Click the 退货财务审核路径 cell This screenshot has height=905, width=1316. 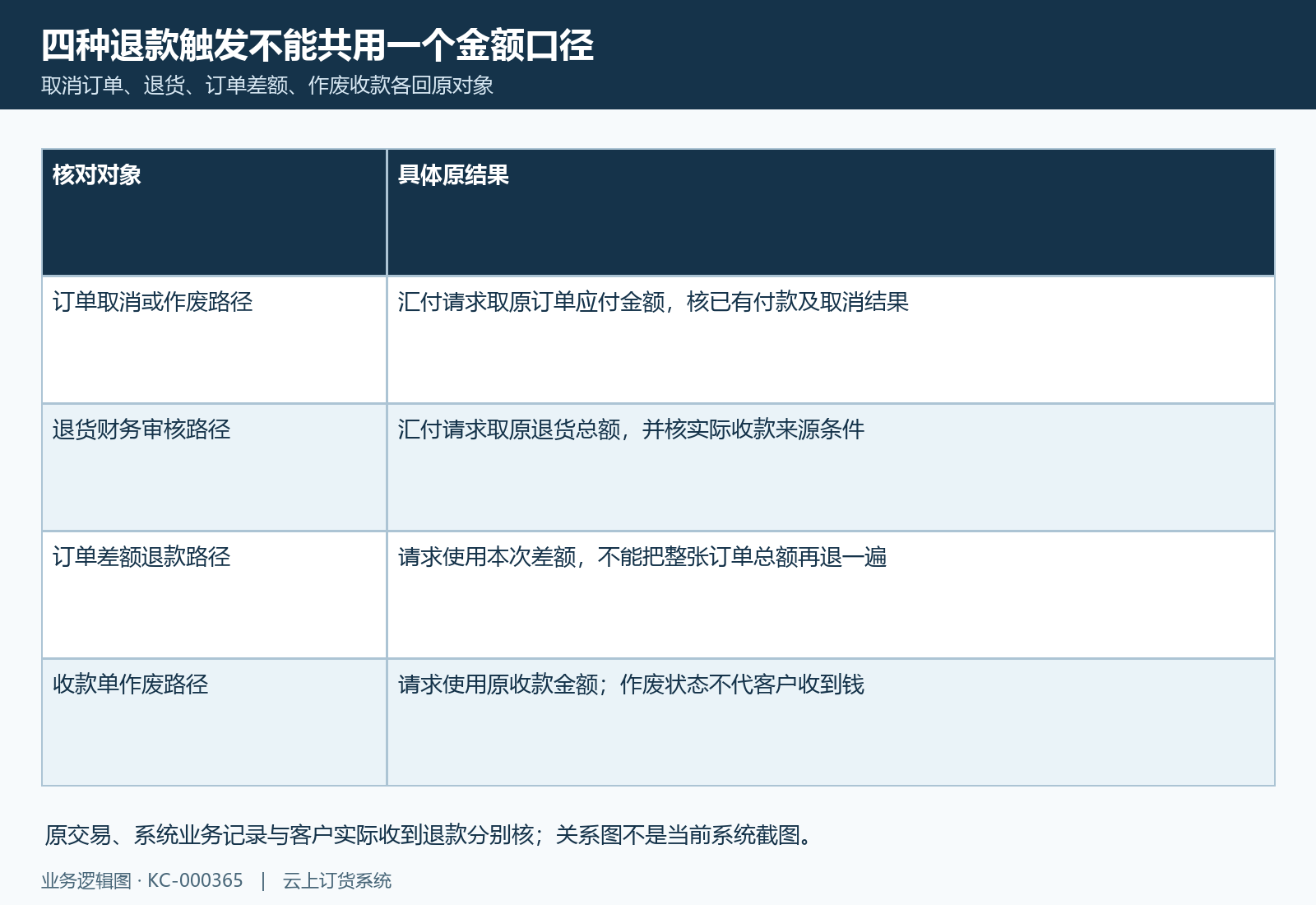214,467
